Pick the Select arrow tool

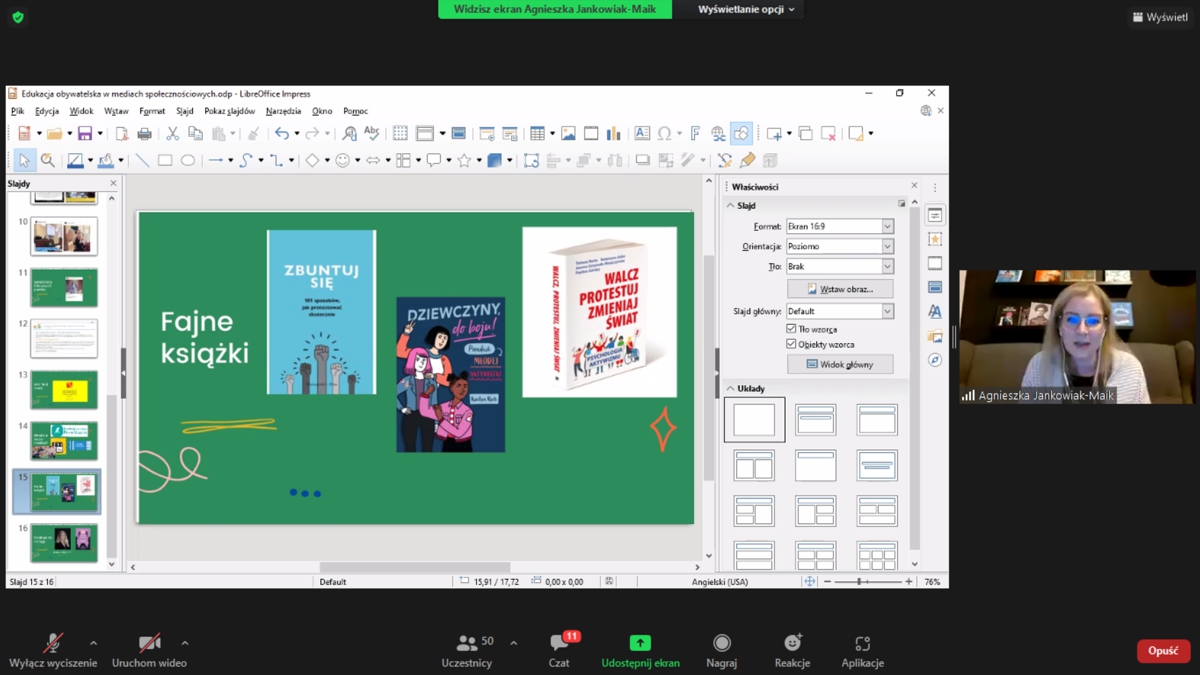[24, 160]
